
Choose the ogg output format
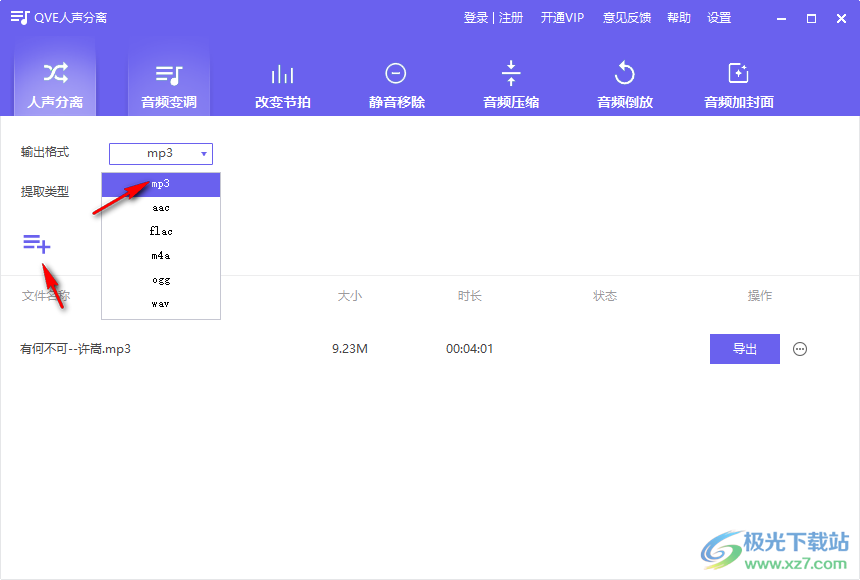click(160, 279)
